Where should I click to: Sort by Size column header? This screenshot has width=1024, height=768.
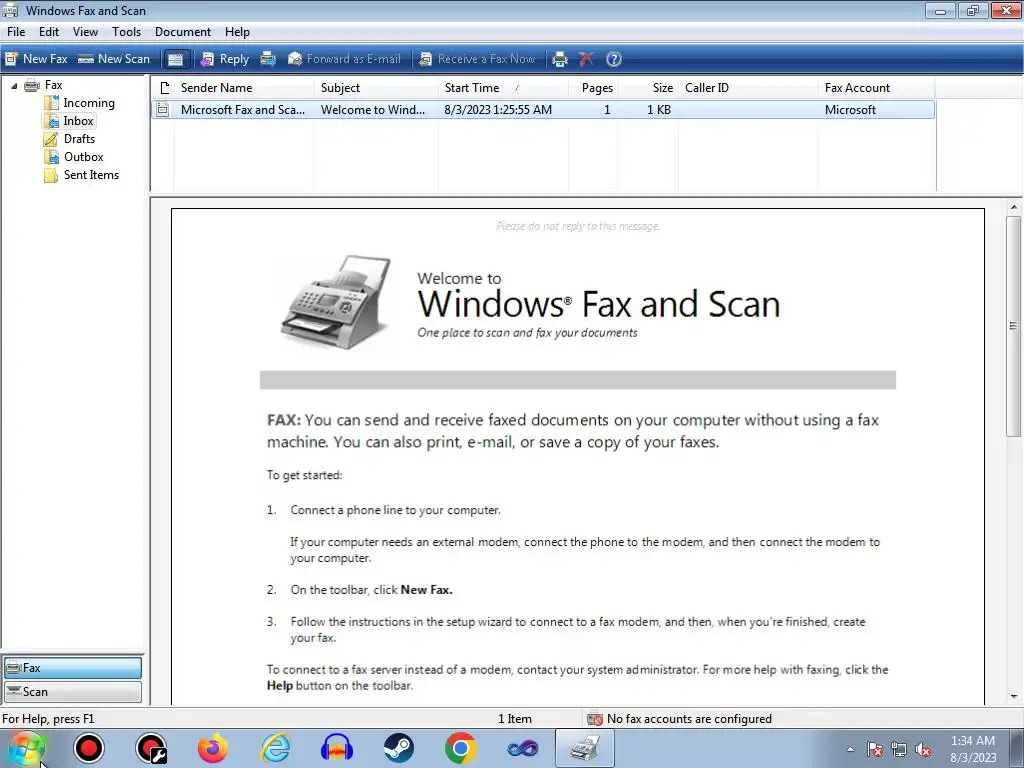tap(648, 88)
